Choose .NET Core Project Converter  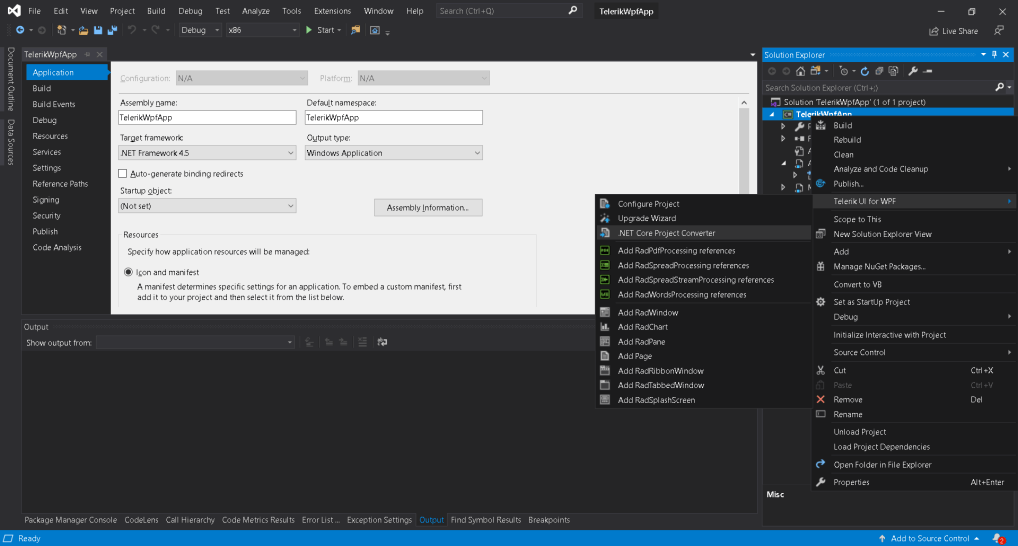704,233
